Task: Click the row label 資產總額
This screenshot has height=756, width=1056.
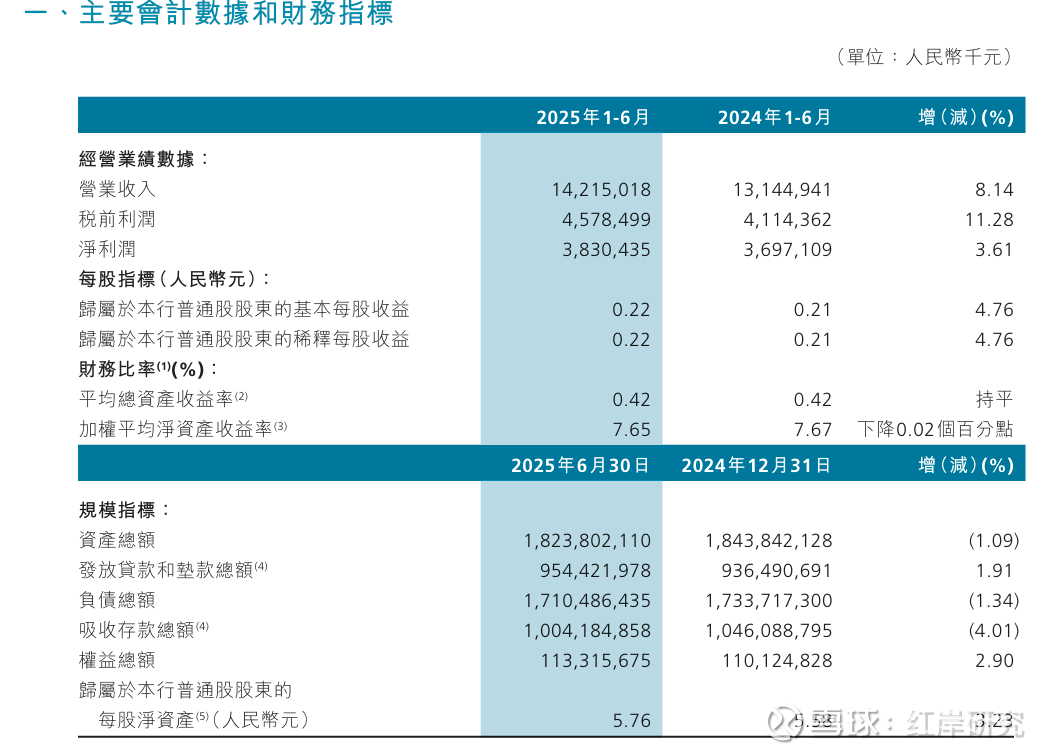Action: 117,541
